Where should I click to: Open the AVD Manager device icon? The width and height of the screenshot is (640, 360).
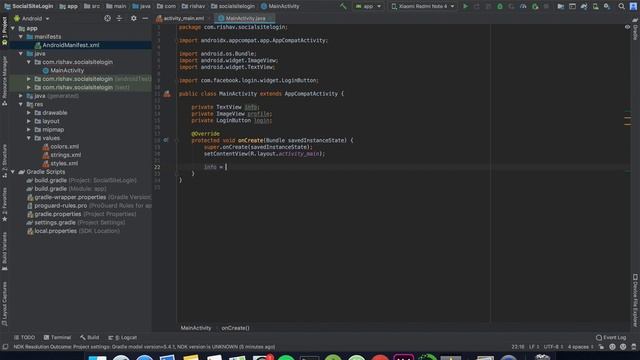(596, 6)
